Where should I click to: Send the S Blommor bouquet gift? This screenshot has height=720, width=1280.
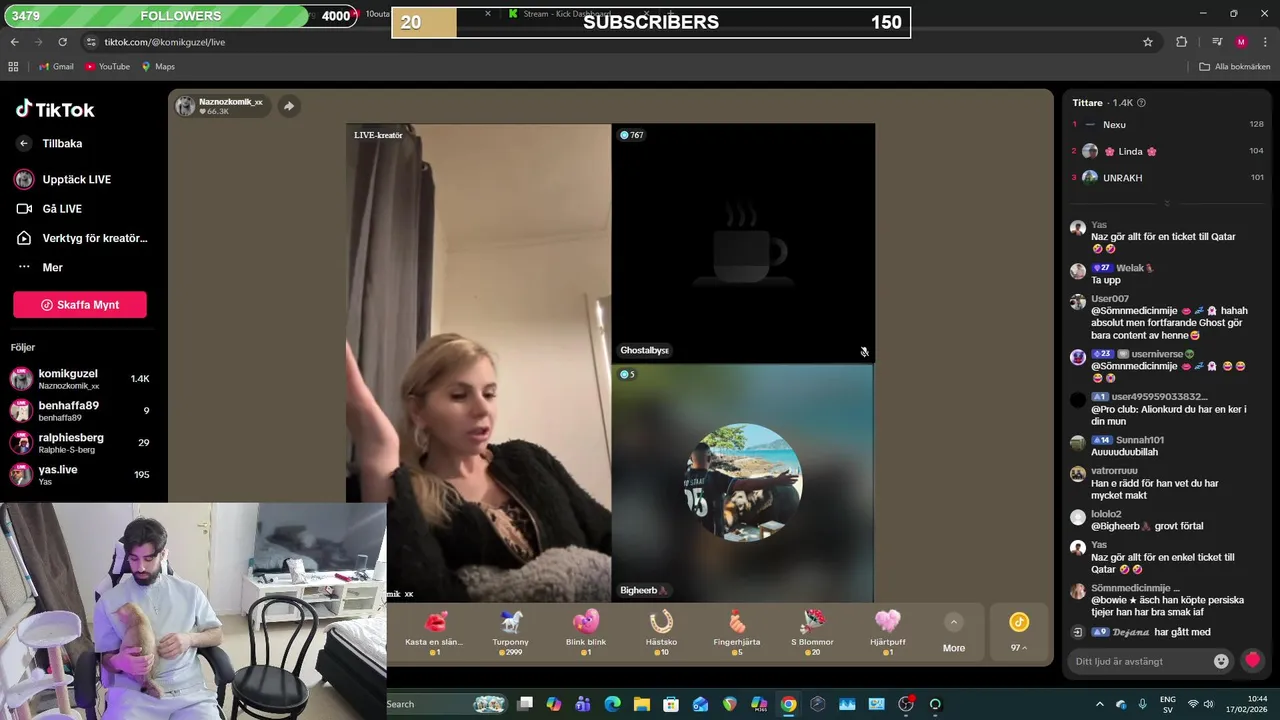[812, 633]
